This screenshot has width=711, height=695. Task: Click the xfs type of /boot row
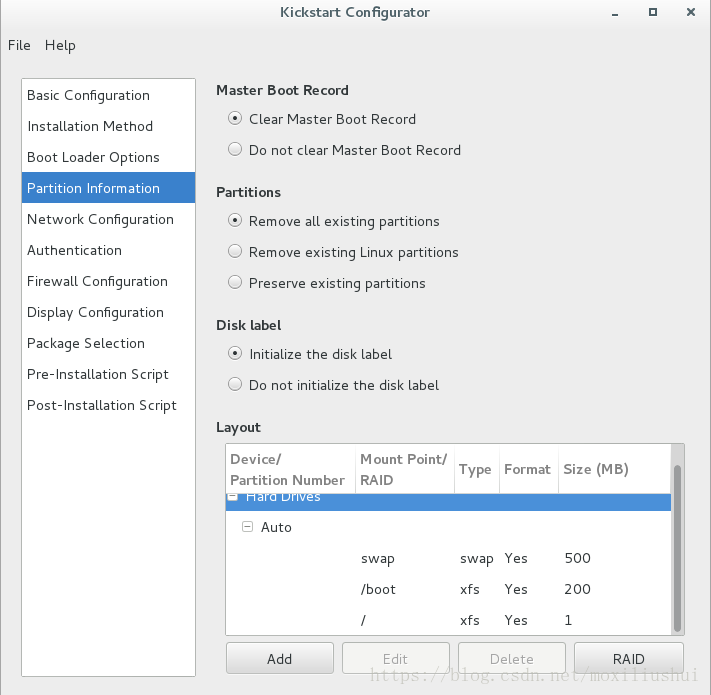(x=469, y=589)
